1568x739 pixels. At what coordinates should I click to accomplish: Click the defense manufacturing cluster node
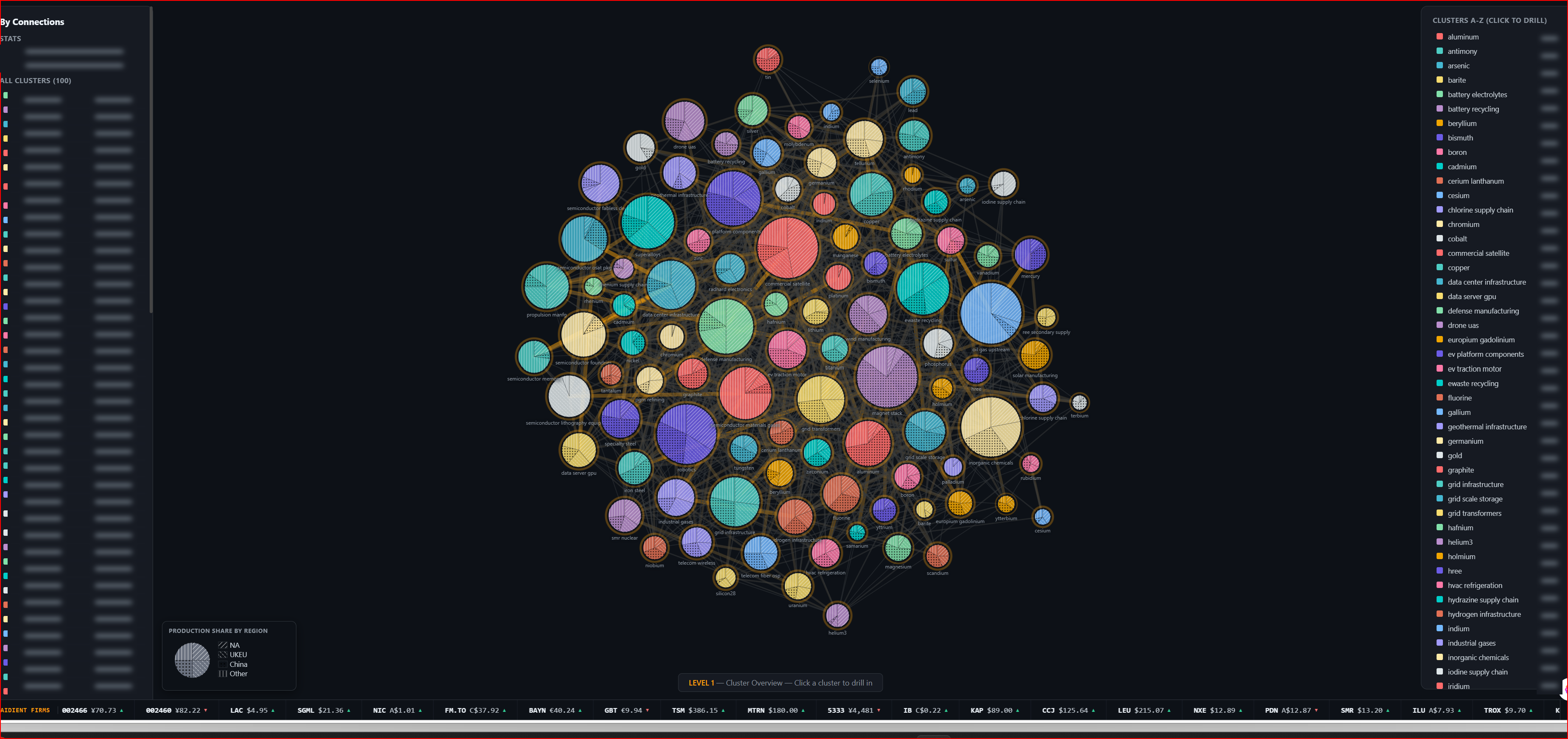pos(726,327)
